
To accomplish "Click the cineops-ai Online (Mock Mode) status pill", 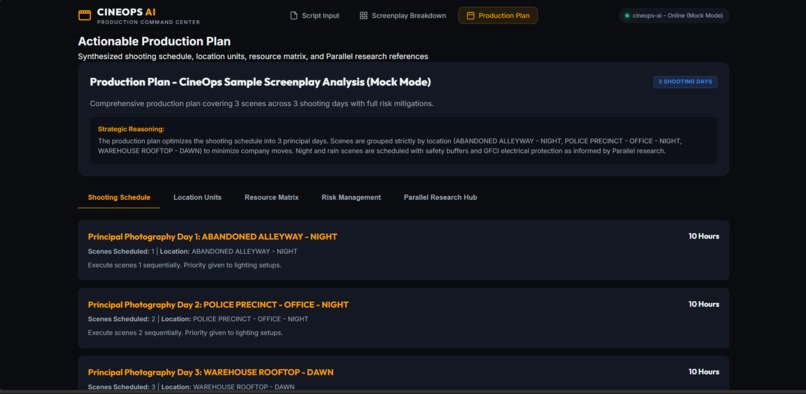I will [673, 15].
